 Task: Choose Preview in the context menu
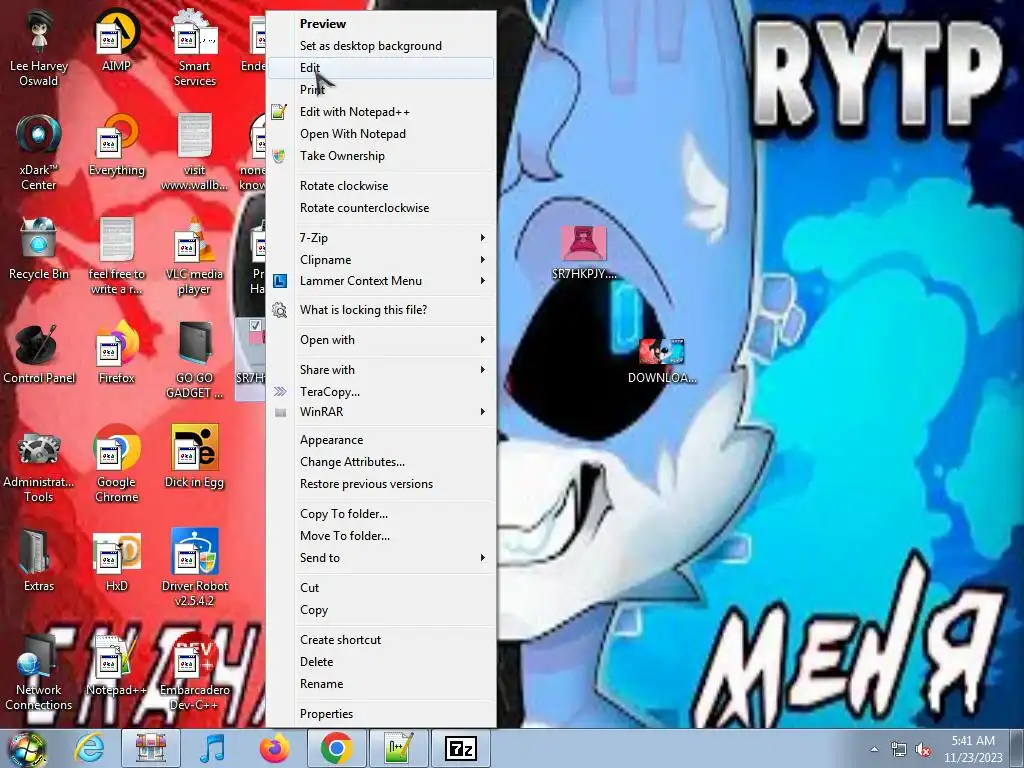pos(381,24)
